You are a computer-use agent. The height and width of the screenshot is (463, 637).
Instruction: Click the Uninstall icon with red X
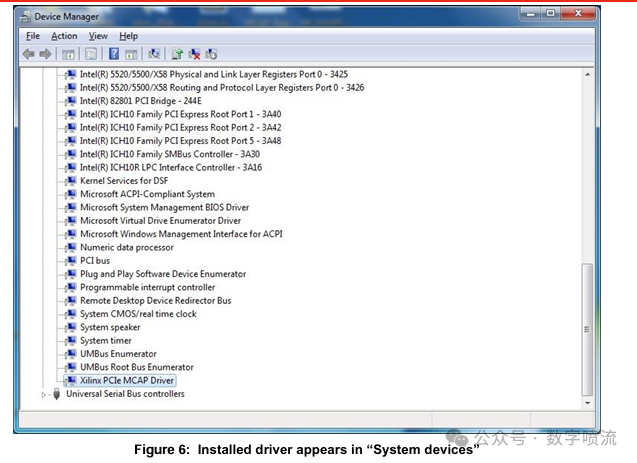click(194, 54)
